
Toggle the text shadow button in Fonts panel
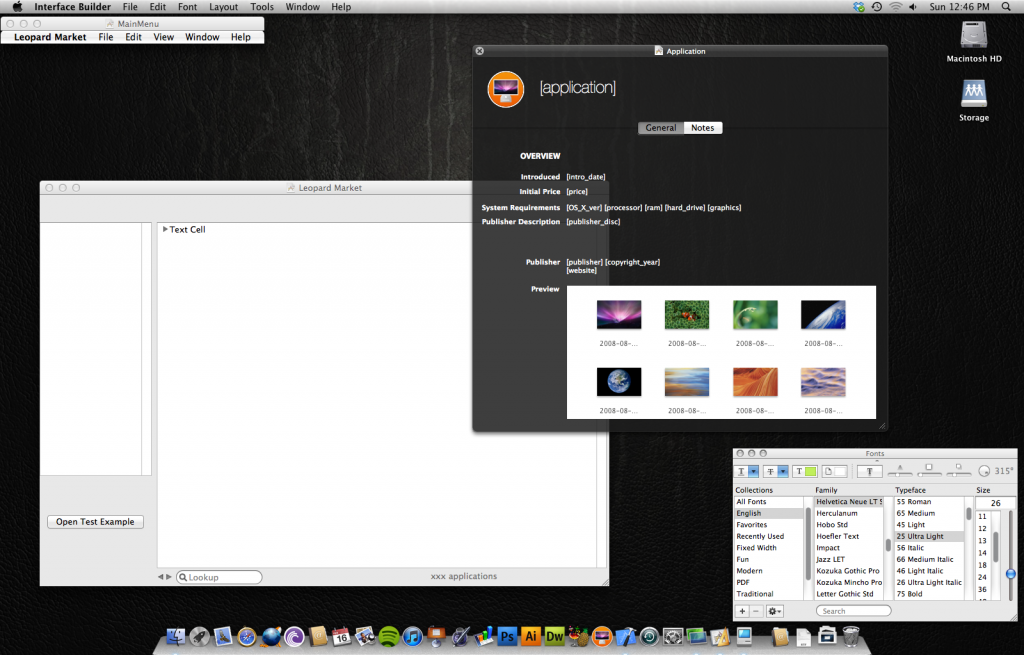(869, 471)
